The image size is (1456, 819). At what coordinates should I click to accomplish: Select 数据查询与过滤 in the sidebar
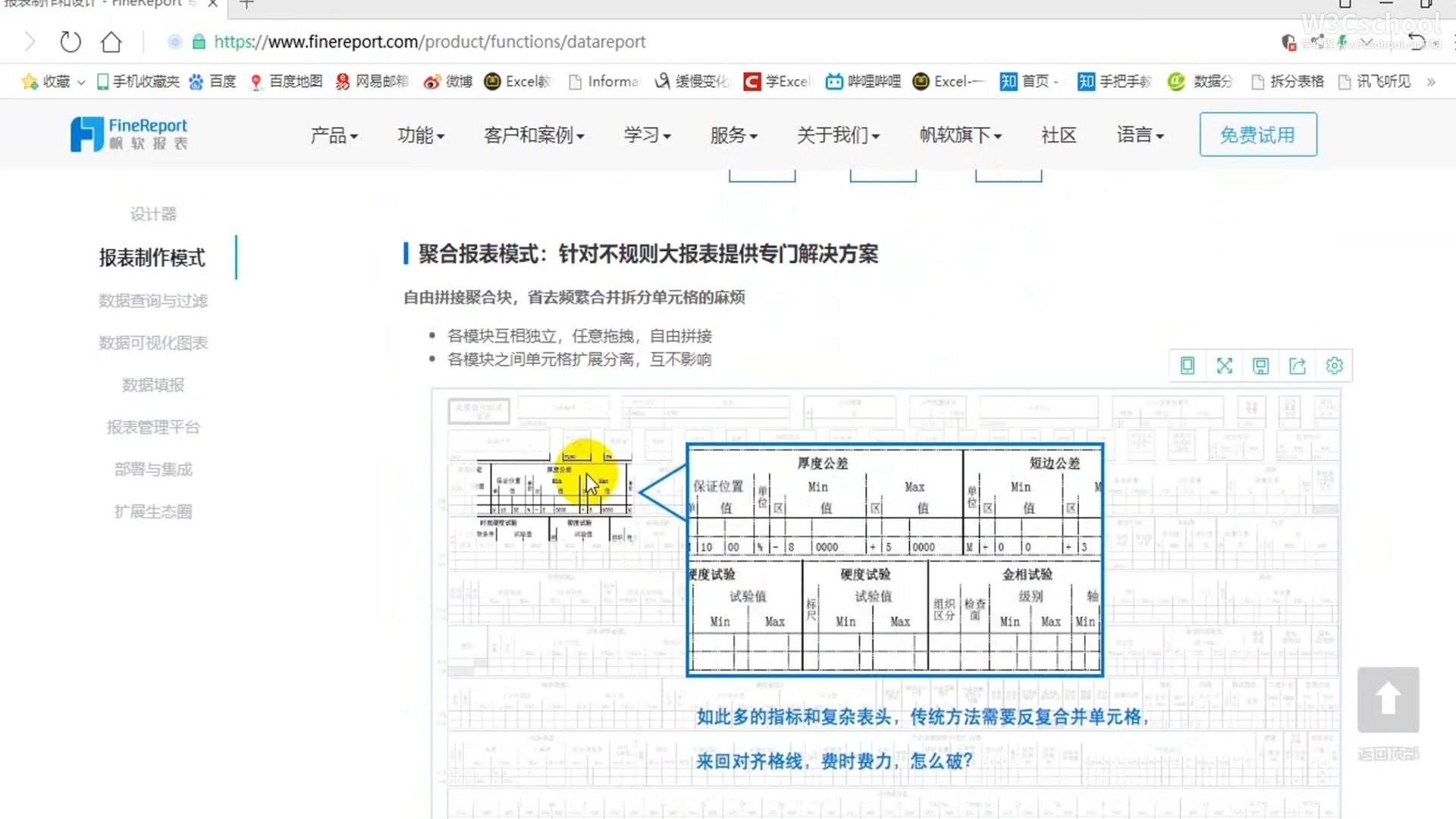click(x=153, y=301)
